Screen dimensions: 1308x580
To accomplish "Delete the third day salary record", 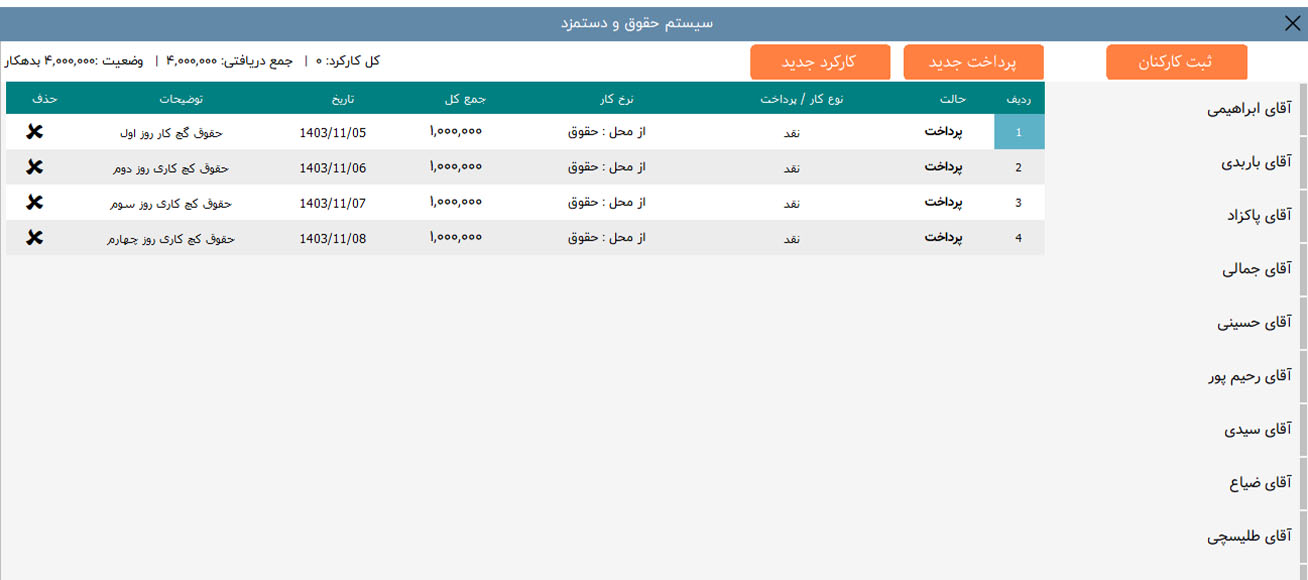I will (x=36, y=202).
